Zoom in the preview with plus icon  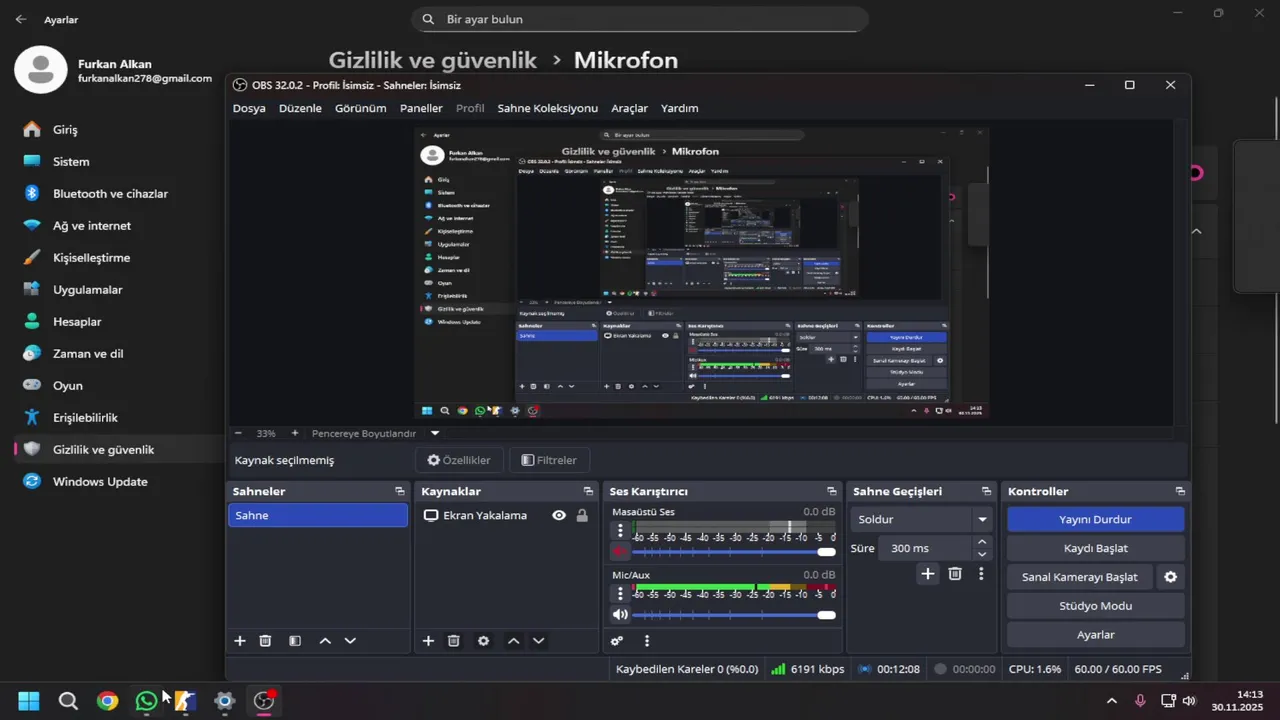point(295,433)
